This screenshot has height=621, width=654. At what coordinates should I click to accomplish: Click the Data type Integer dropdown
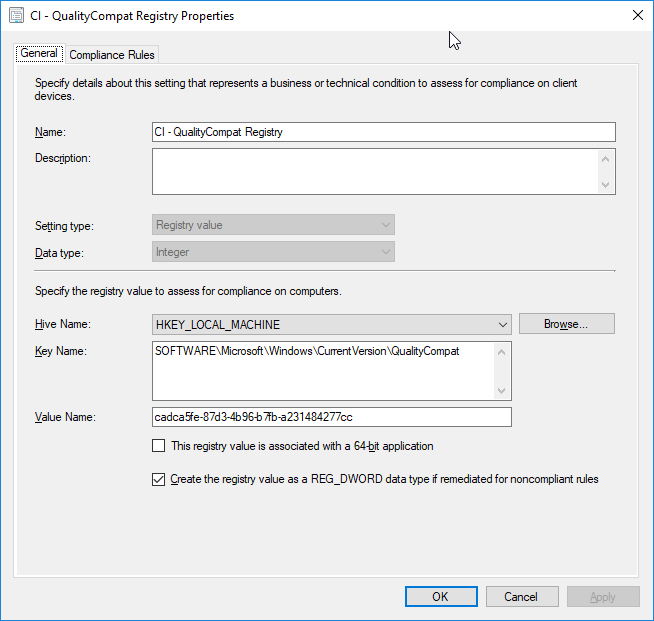coord(273,252)
